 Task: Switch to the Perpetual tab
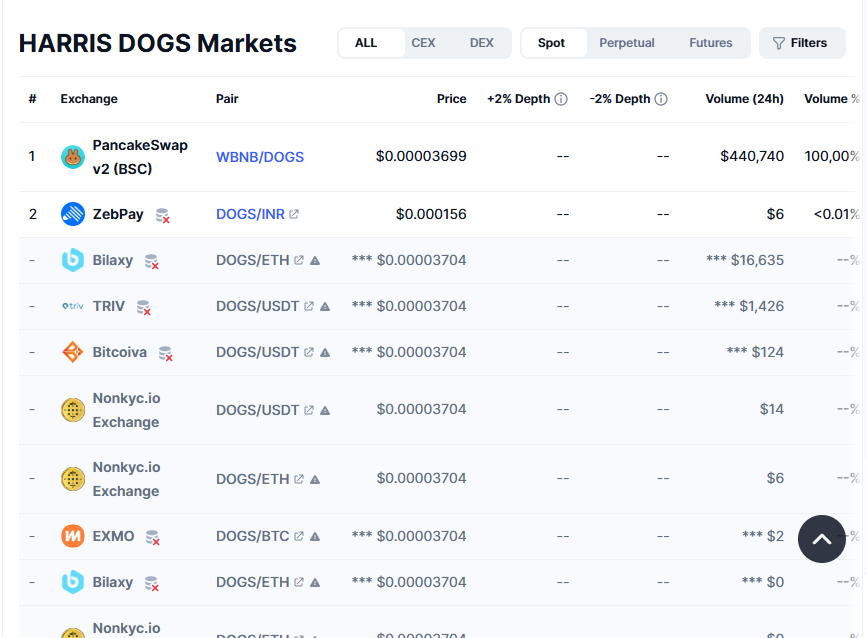[627, 43]
